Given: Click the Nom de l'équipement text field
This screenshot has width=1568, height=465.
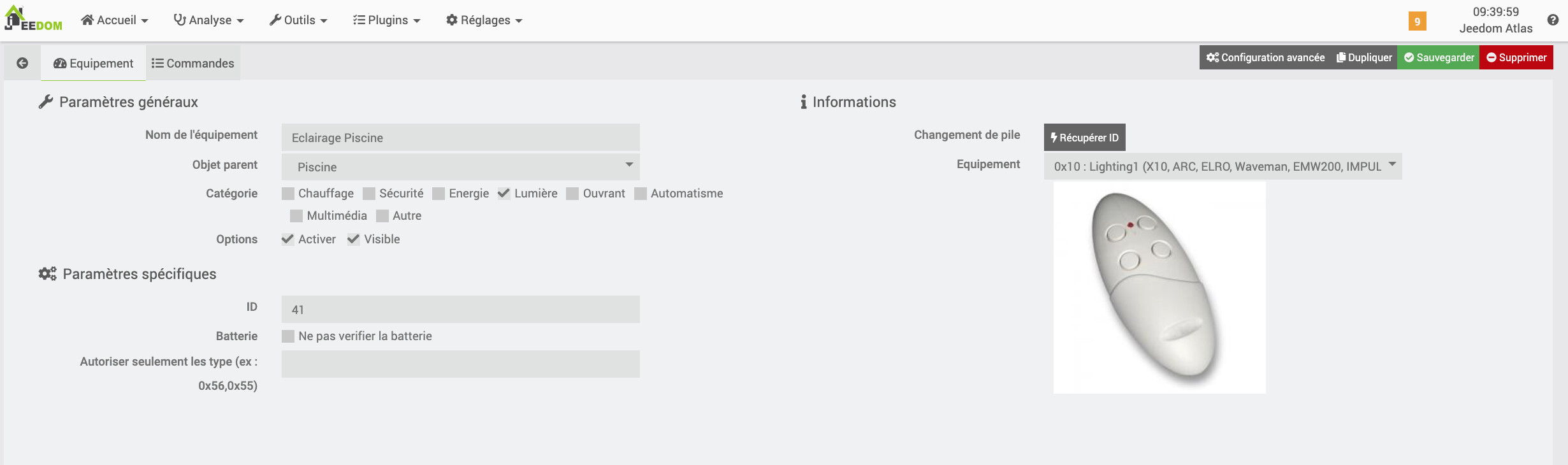Looking at the screenshot, I should click(460, 138).
